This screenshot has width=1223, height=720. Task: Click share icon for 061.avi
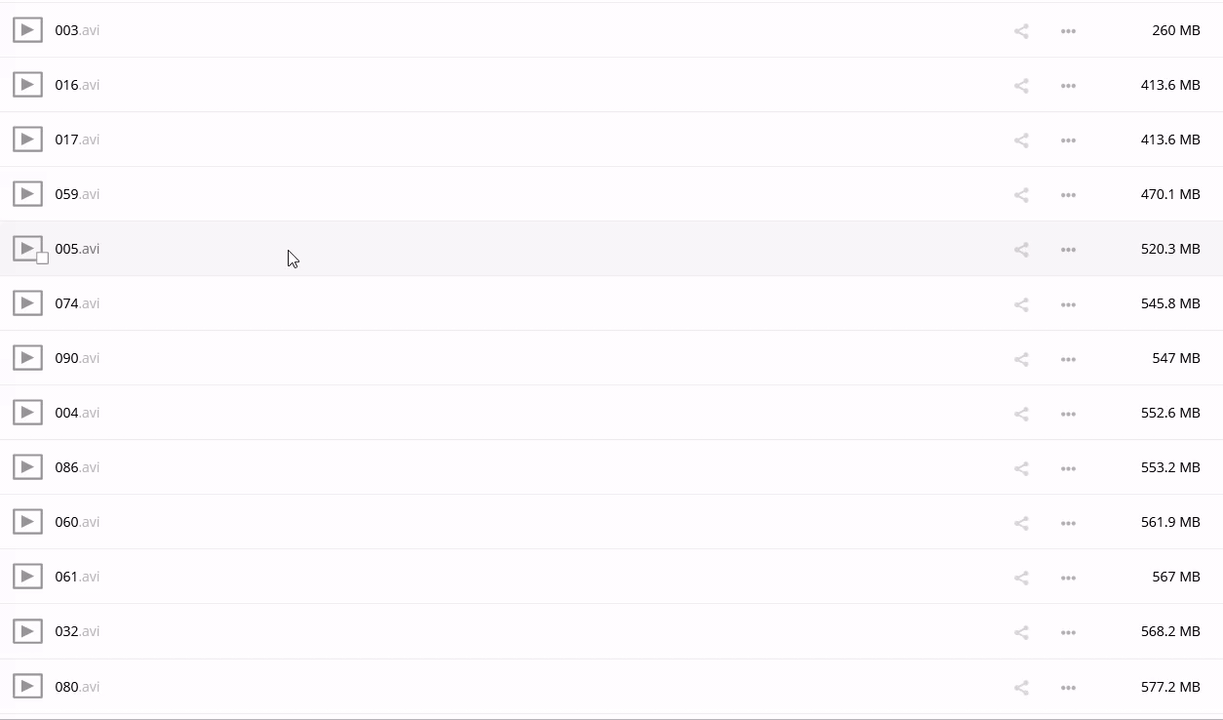(1021, 577)
